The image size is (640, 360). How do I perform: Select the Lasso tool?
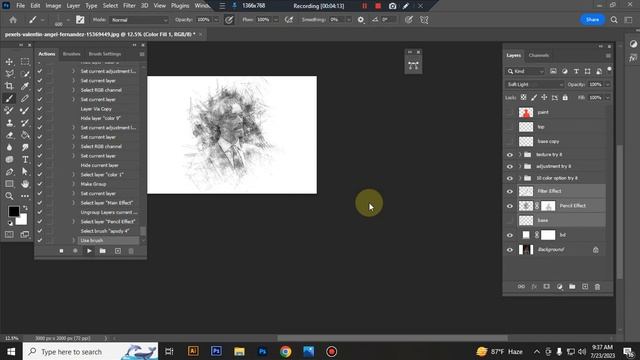(x=9, y=74)
